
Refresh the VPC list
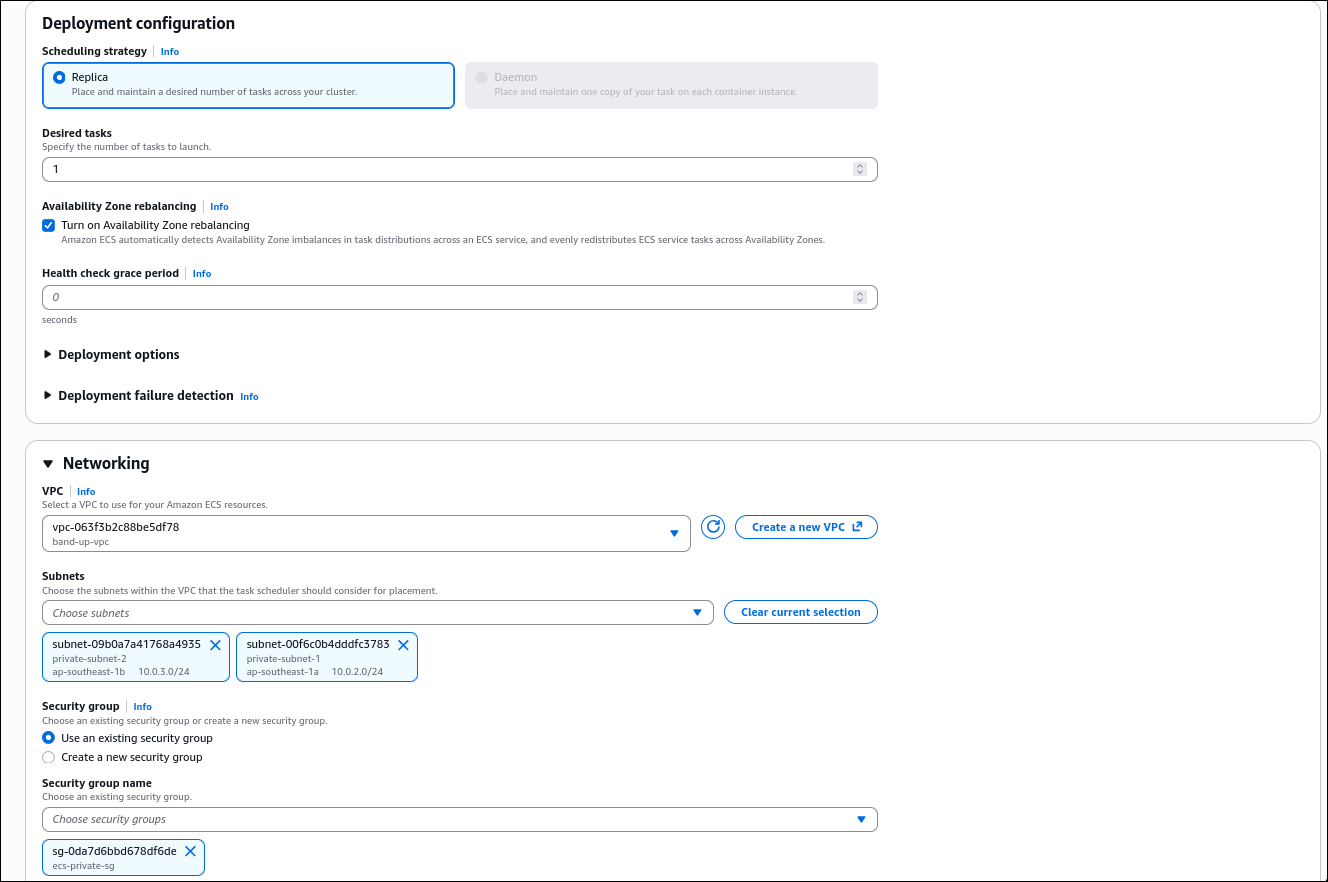(x=712, y=527)
